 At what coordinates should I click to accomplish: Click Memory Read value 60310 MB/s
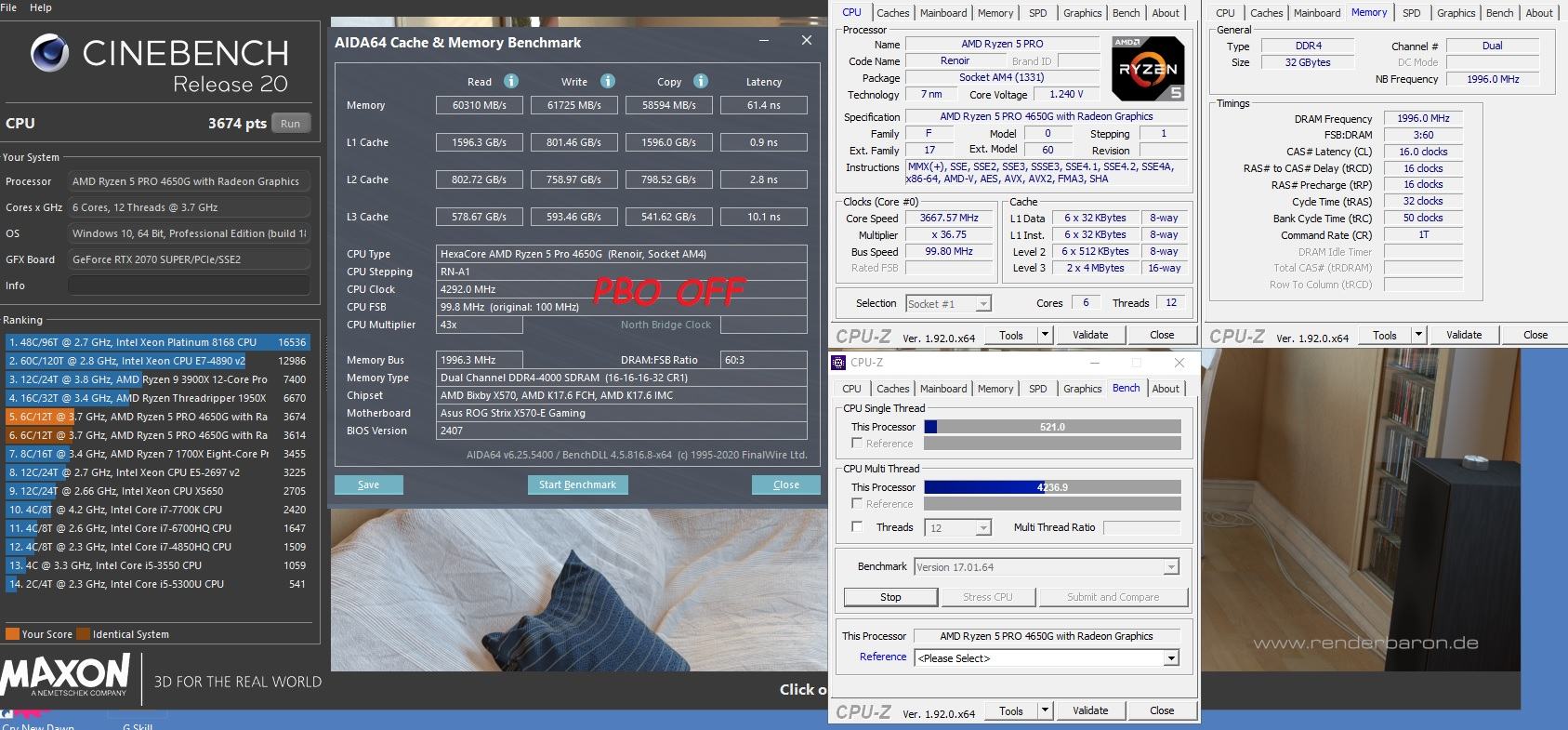point(480,105)
